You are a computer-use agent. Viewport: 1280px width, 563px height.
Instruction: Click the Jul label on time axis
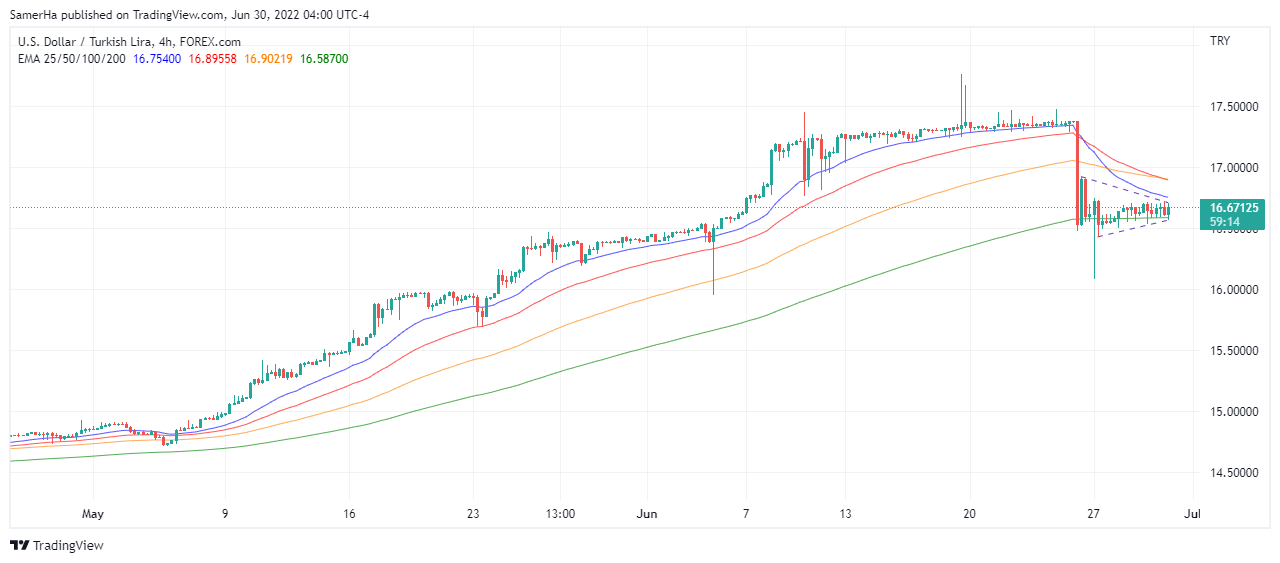(1193, 514)
